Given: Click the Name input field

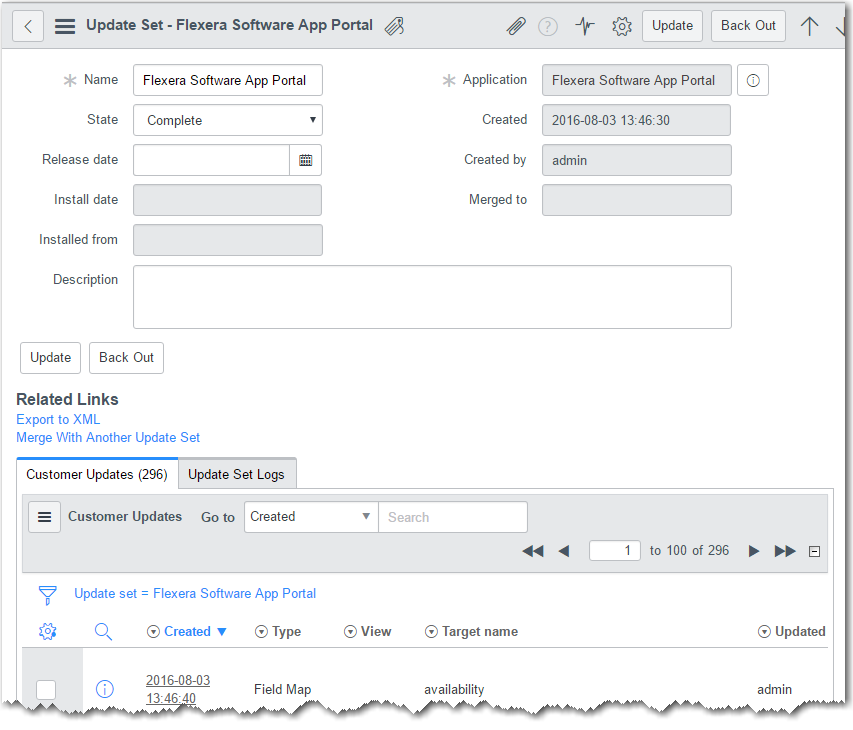Looking at the screenshot, I should [228, 81].
